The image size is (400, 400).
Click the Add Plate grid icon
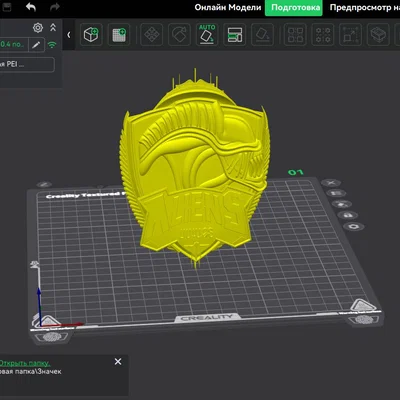[x=119, y=34]
